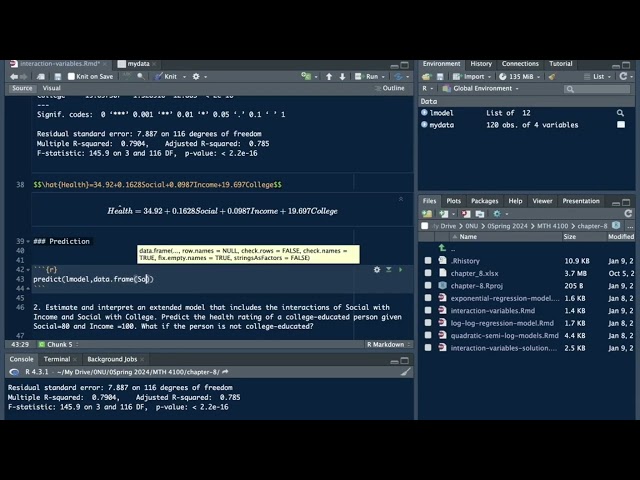Open the Global Environment dropdown
The width and height of the screenshot is (640, 480).
tap(481, 88)
